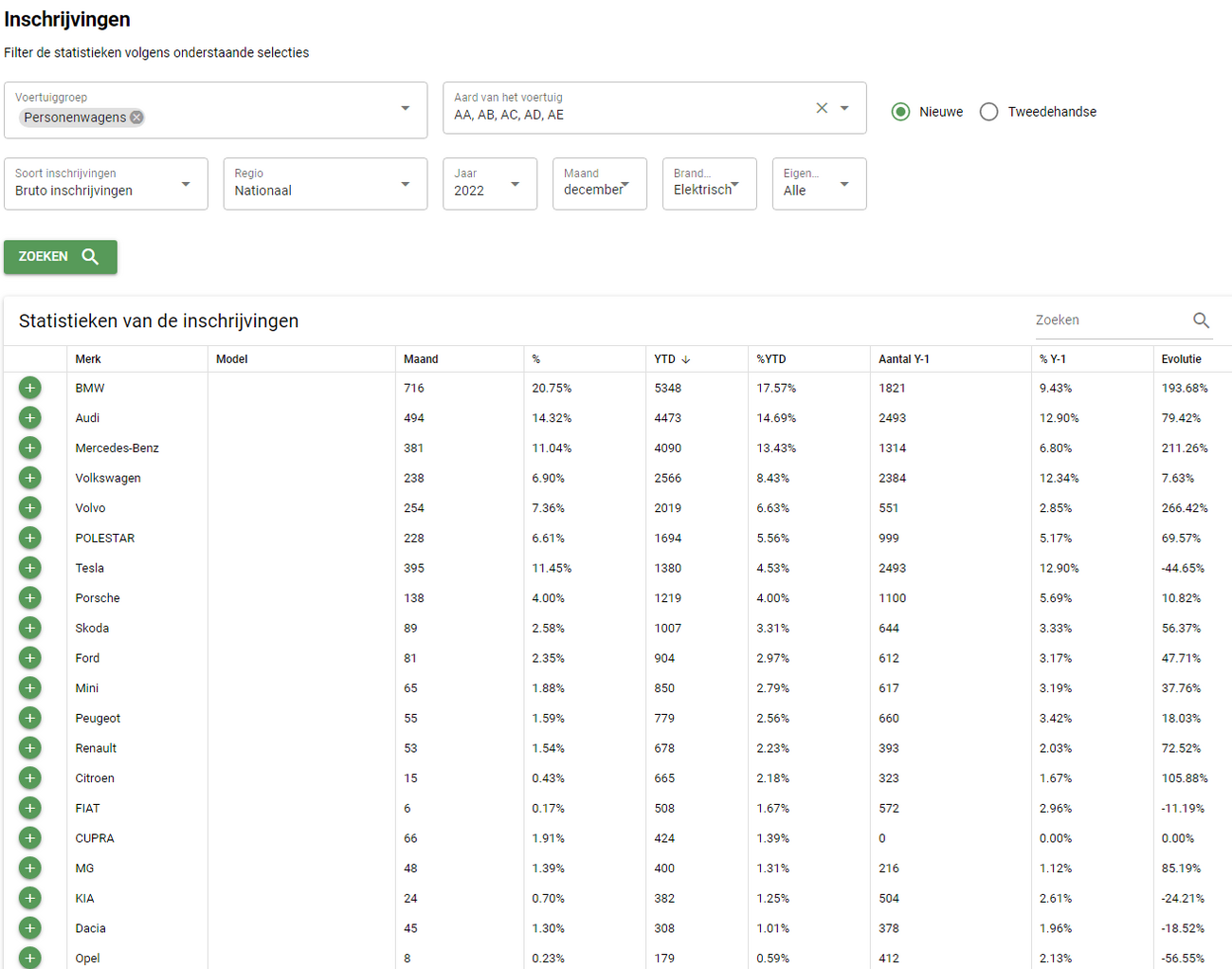Expand the MG row plus icon
Screen dimensions: 1232x969
click(30, 868)
